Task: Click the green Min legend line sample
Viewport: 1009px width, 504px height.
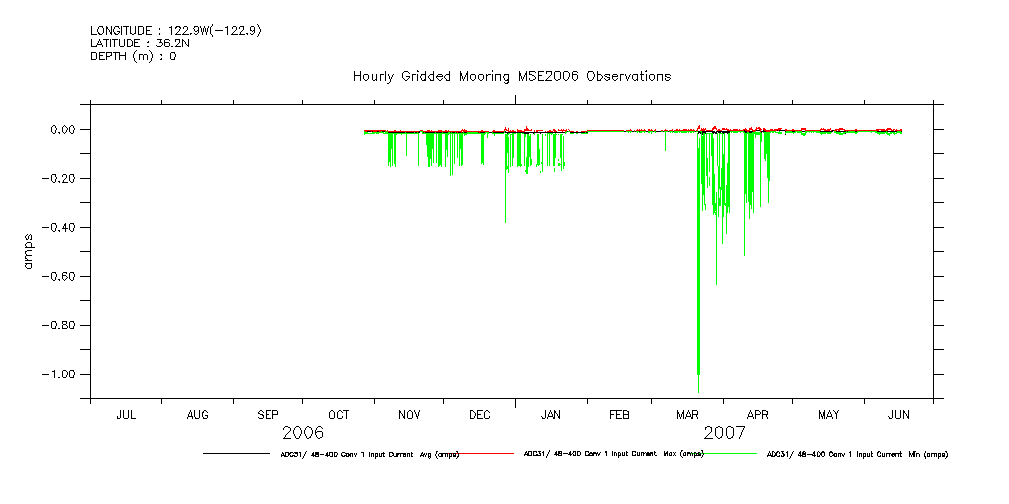Action: [735, 454]
